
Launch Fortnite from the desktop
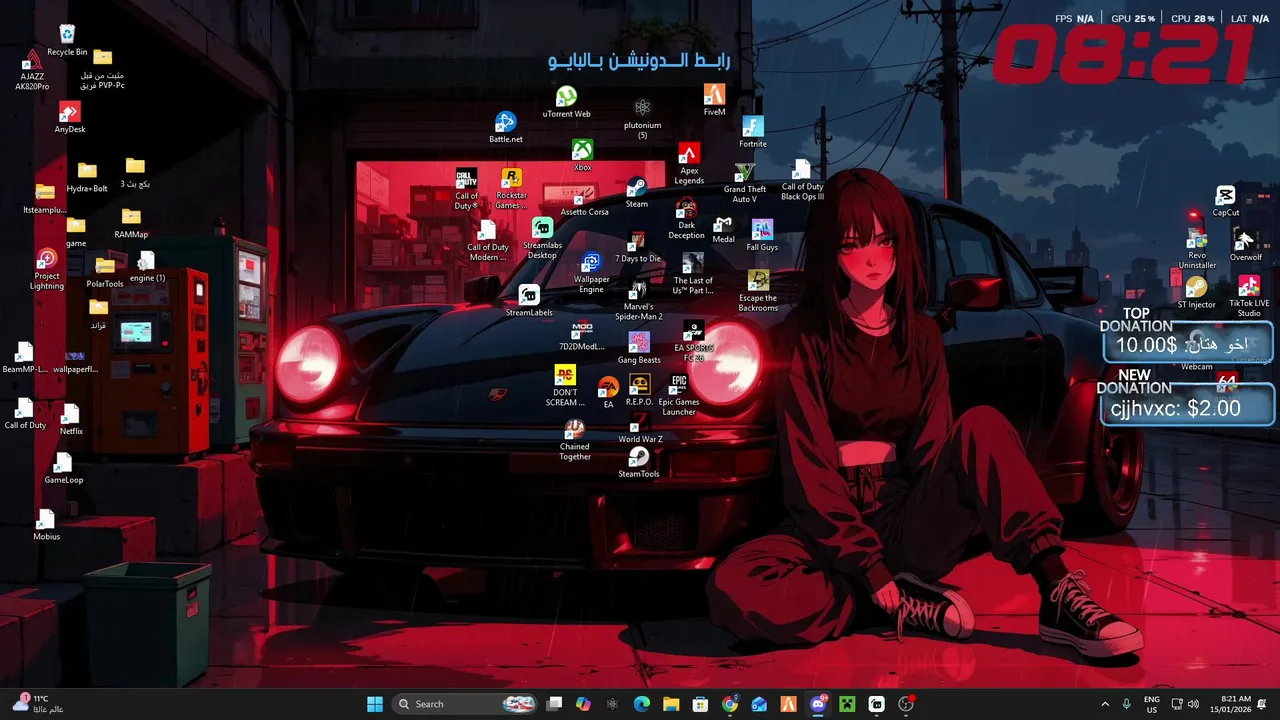(753, 132)
